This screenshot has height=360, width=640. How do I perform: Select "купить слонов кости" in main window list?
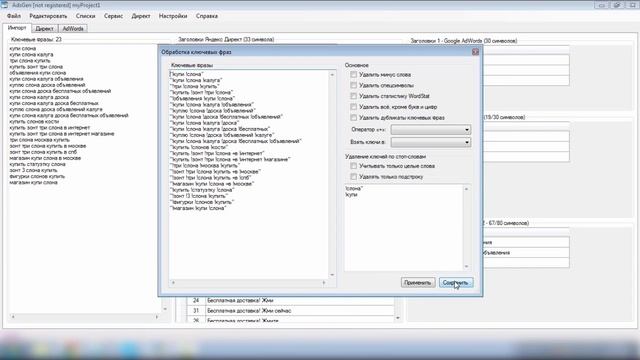pyautogui.click(x=34, y=122)
